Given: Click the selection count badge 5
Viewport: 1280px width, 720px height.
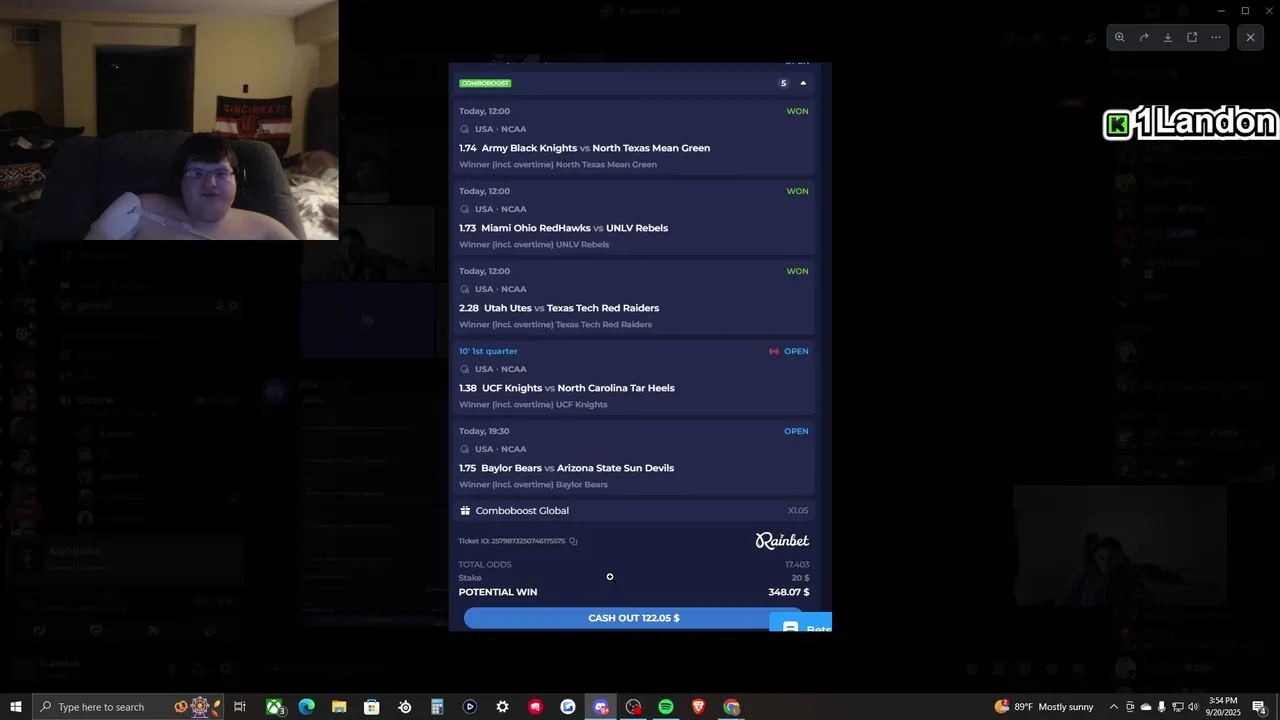Looking at the screenshot, I should pos(783,83).
